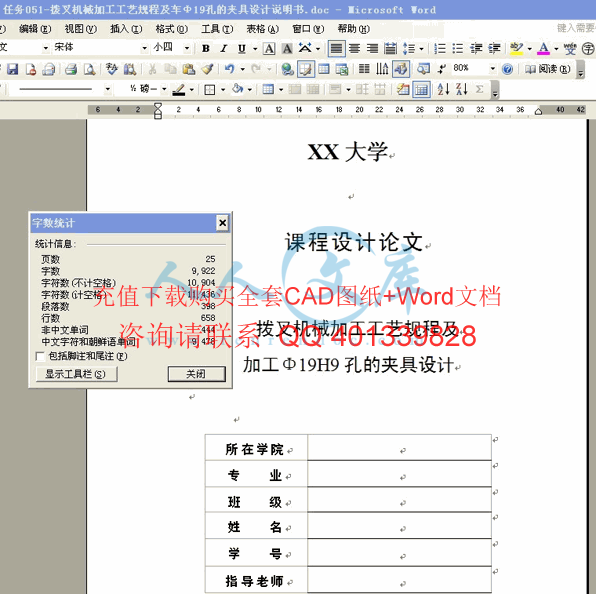This screenshot has width=596, height=594.
Task: Click the Microsoft Word Help question icon
Action: coord(507,69)
